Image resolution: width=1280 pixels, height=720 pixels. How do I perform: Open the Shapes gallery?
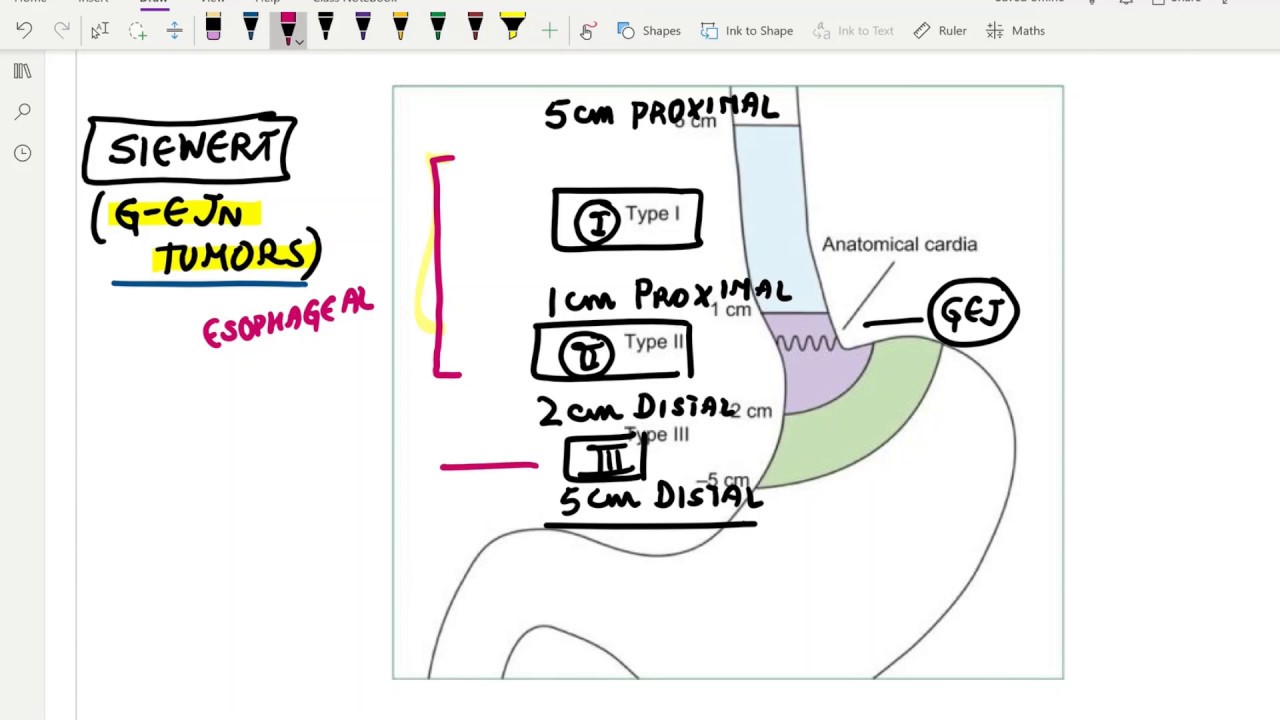tap(649, 31)
